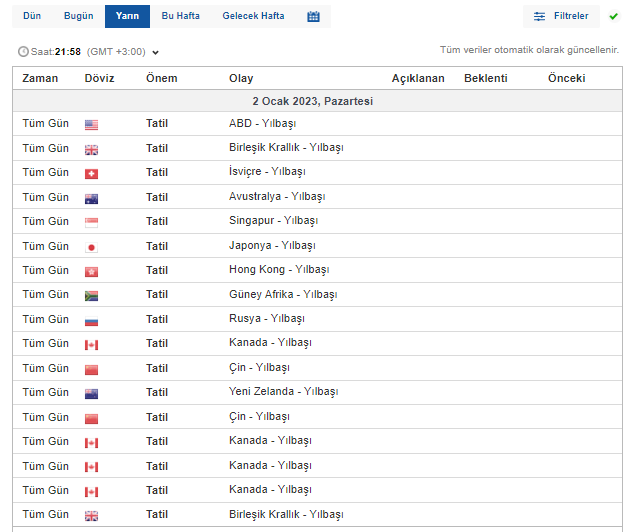Click the clock icon next to Saat
The height and width of the screenshot is (532, 633).
[x=23, y=52]
